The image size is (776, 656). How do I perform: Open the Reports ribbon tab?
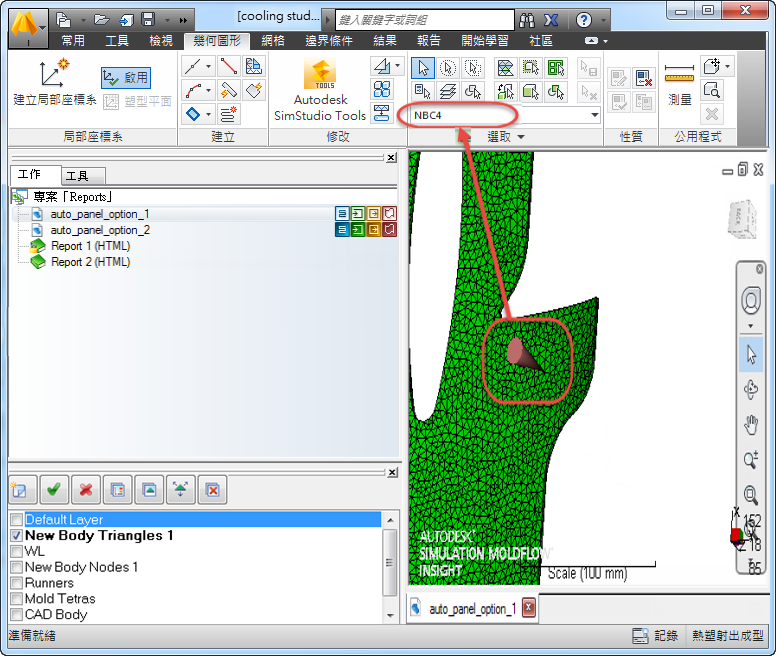click(429, 41)
